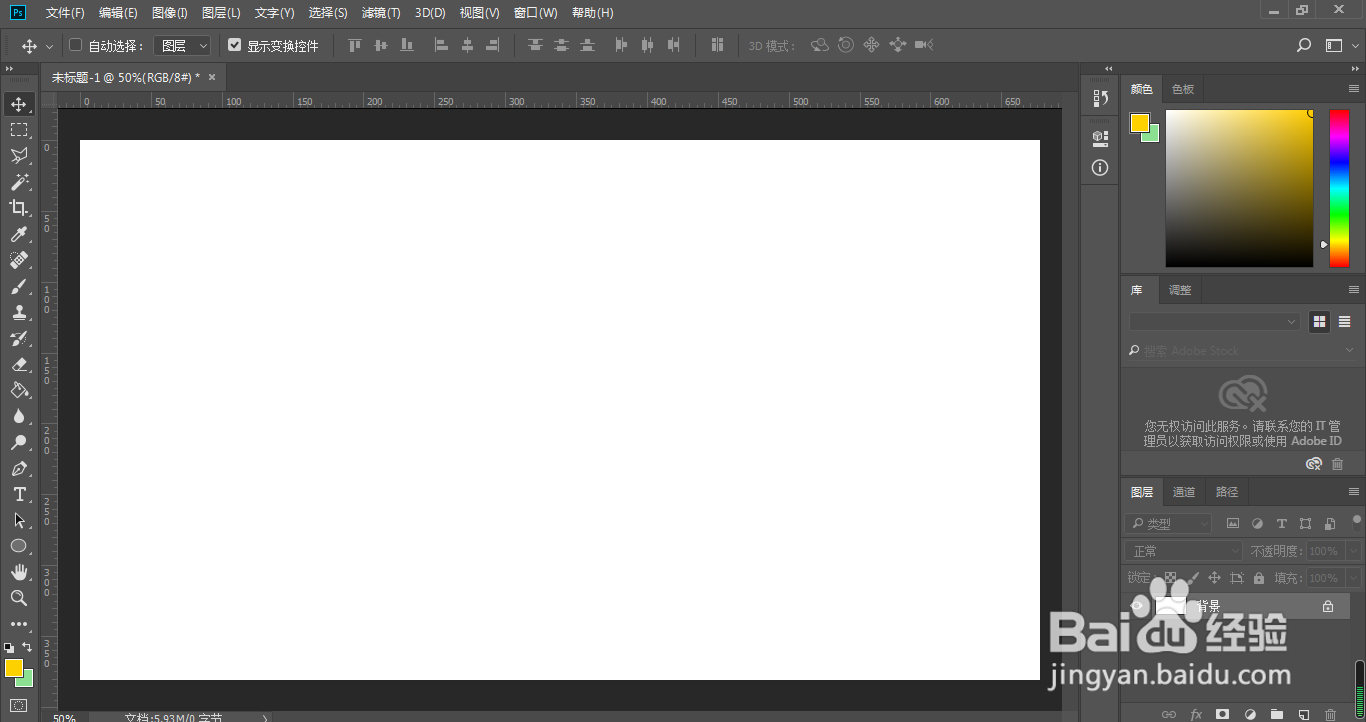1366x722 pixels.
Task: Swap foreground and background colors
Action: point(28,647)
